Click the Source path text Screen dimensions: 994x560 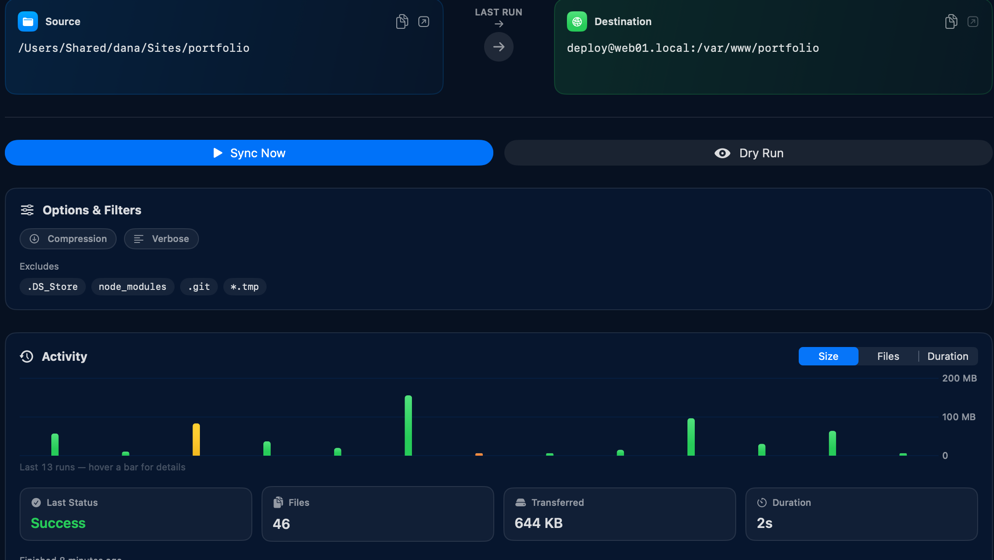tap(134, 48)
